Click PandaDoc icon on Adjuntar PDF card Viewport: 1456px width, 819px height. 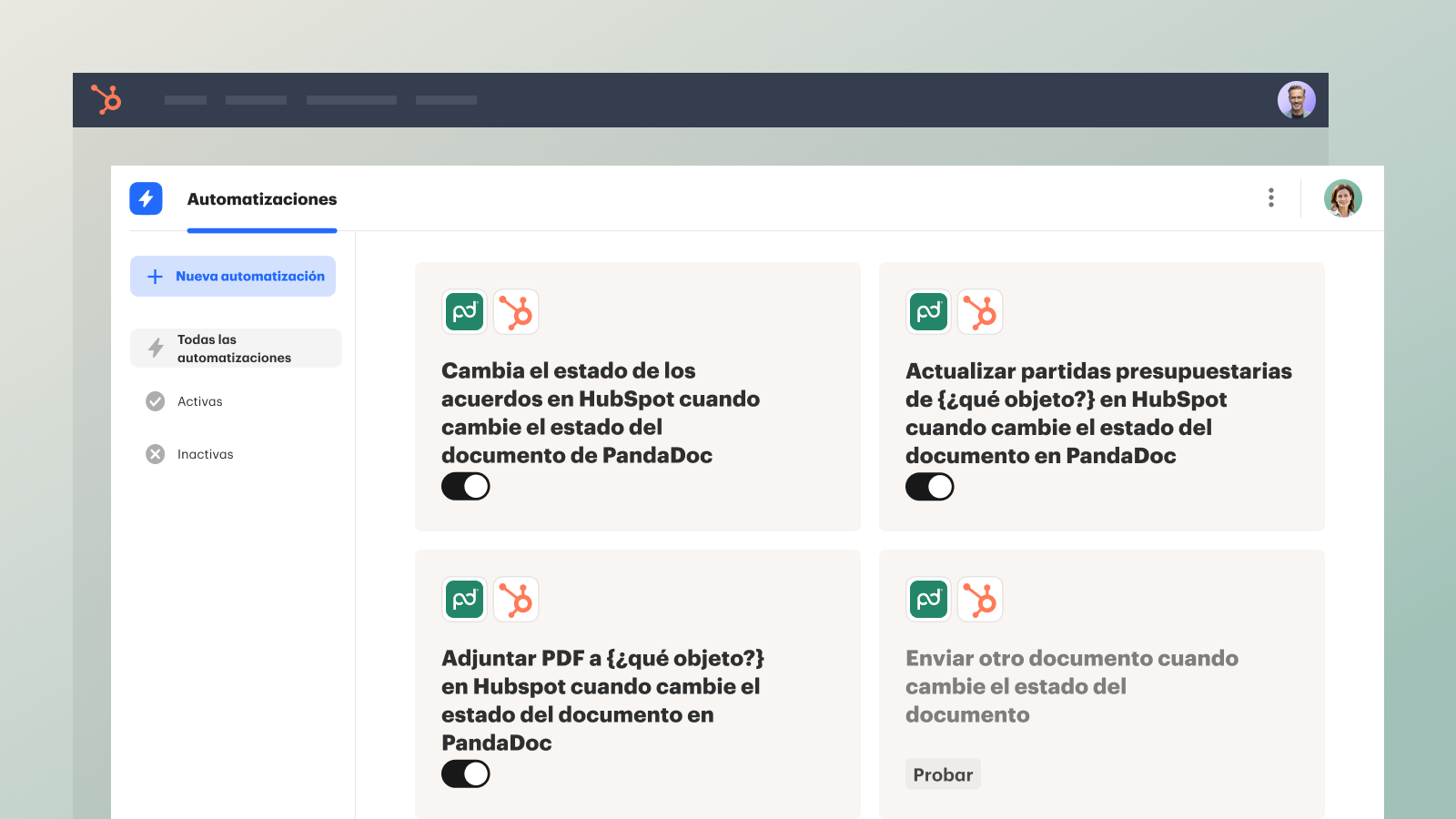[465, 600]
